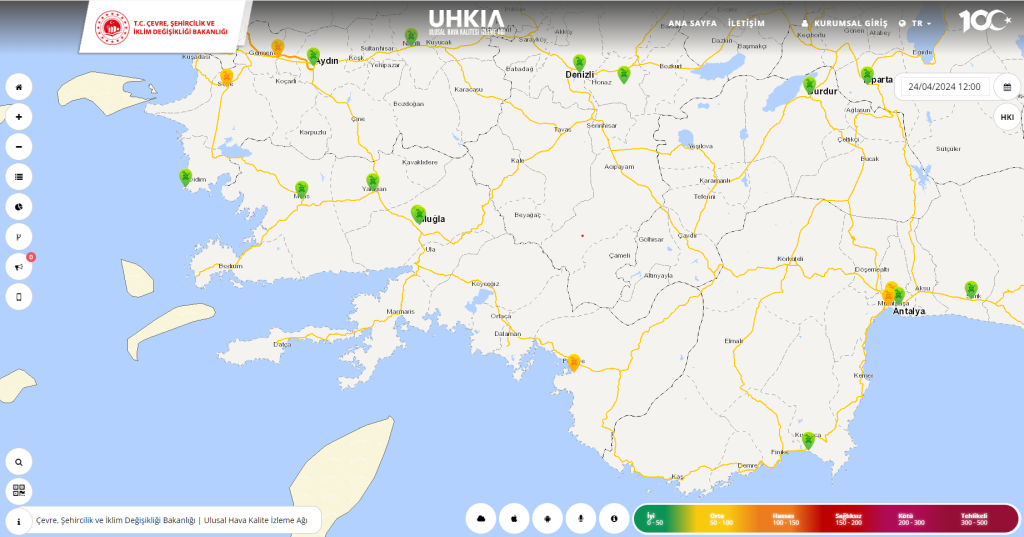The width and height of the screenshot is (1024, 537).
Task: Click the date field 24/04/2024 12:00
Action: coord(944,87)
